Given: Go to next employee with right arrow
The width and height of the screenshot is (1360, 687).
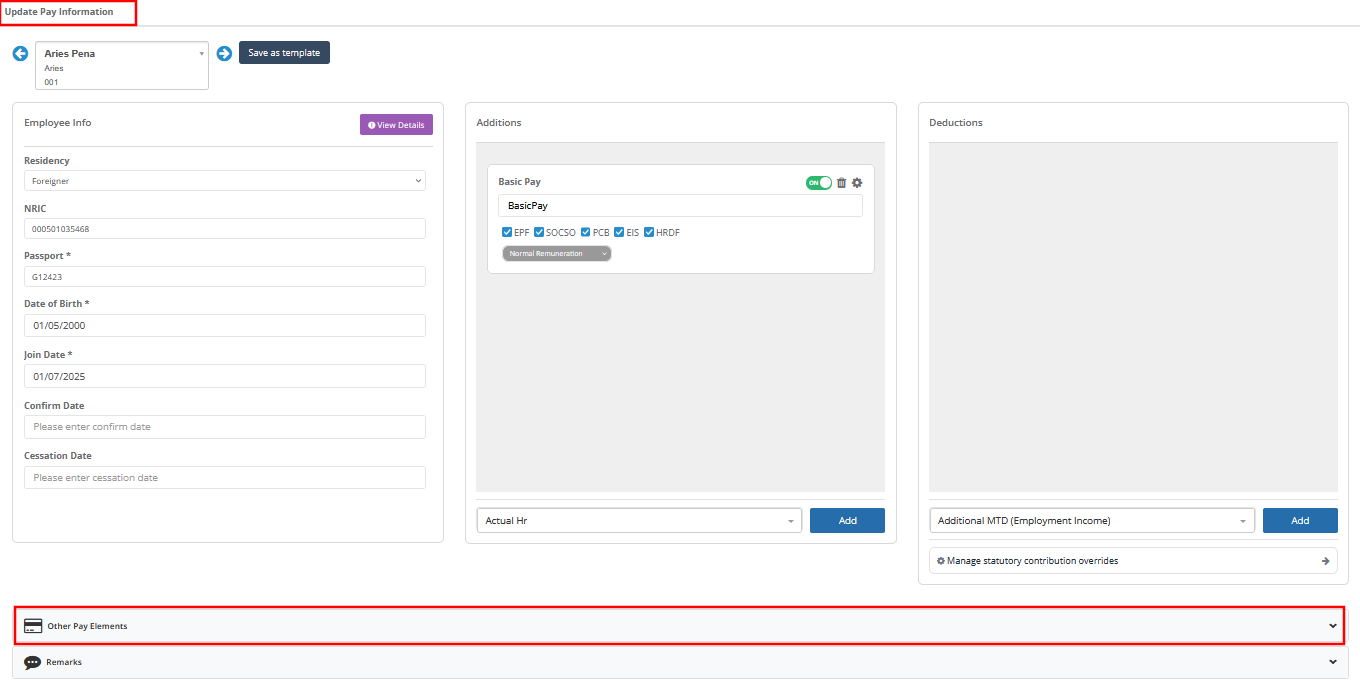Looking at the screenshot, I should (224, 53).
